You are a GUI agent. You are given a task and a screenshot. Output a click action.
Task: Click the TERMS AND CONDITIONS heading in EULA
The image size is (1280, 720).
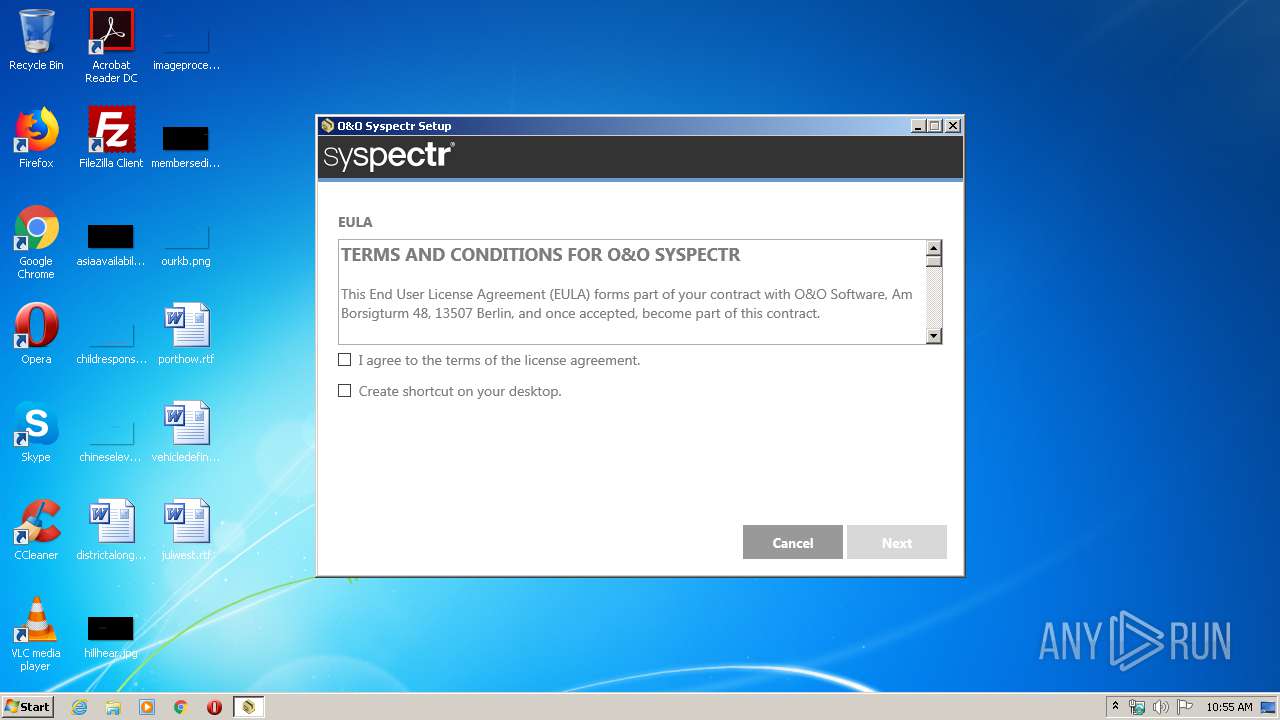541,255
